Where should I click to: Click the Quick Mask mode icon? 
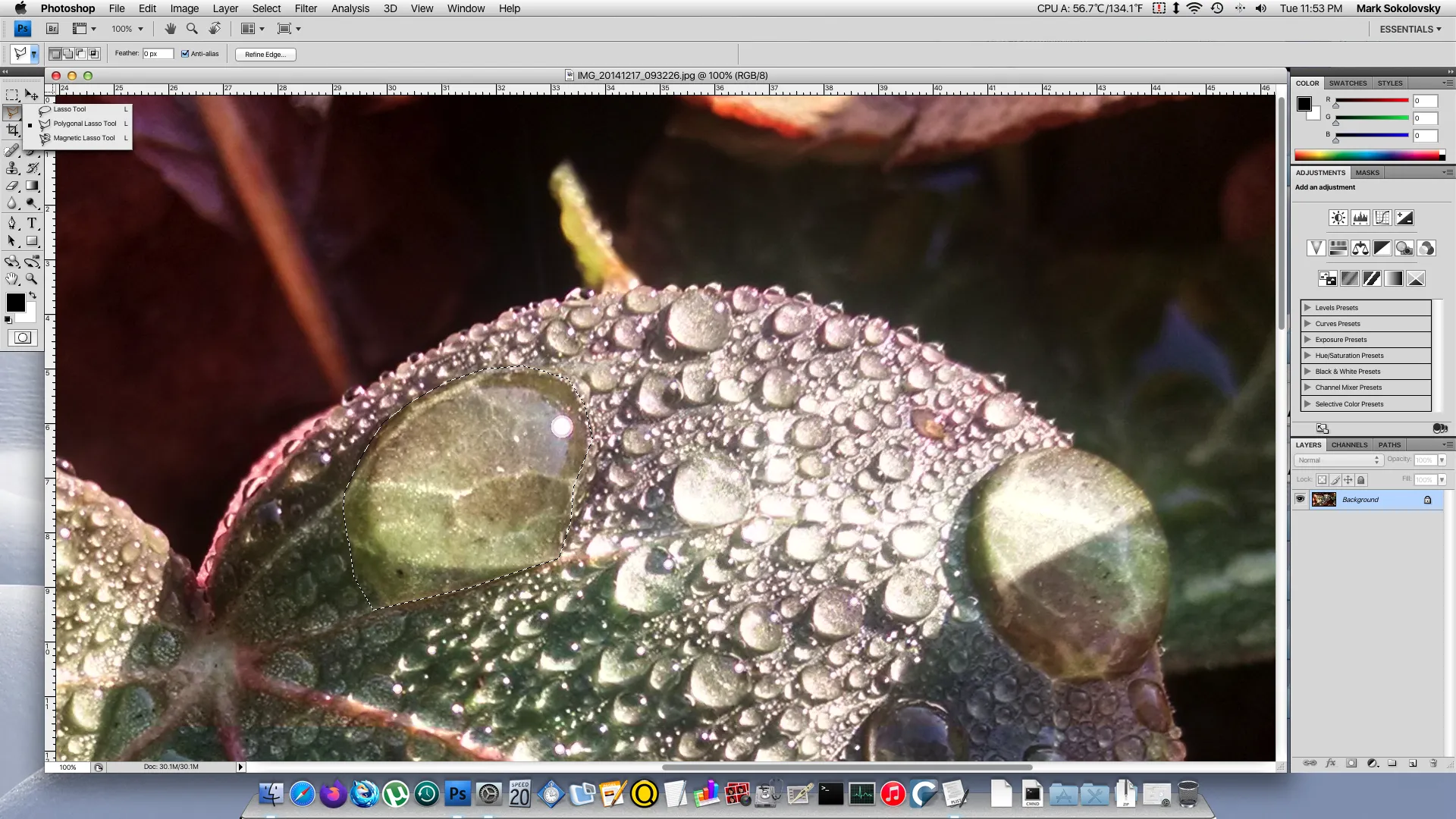click(23, 338)
